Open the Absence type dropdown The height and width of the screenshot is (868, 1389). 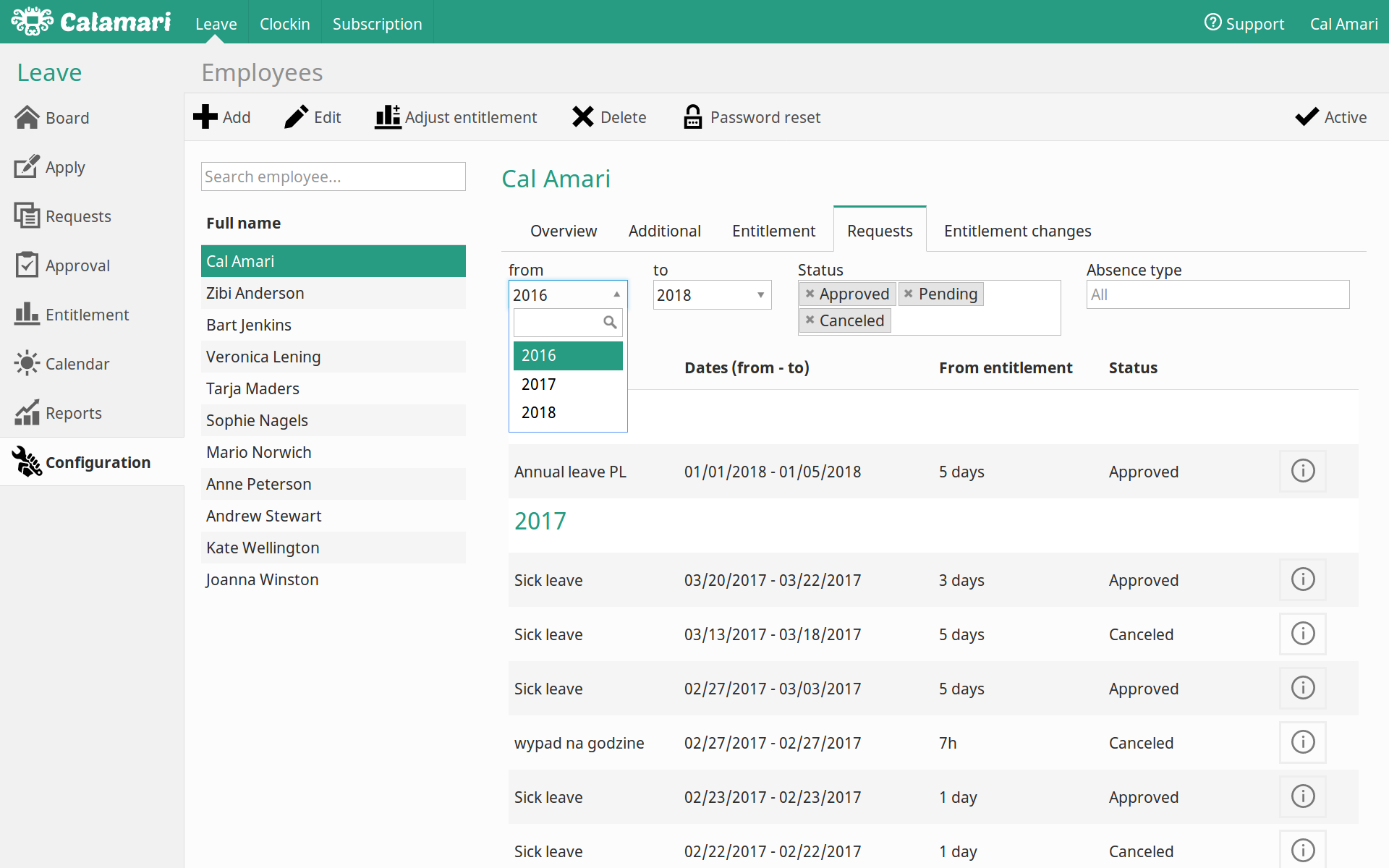pyautogui.click(x=1218, y=295)
